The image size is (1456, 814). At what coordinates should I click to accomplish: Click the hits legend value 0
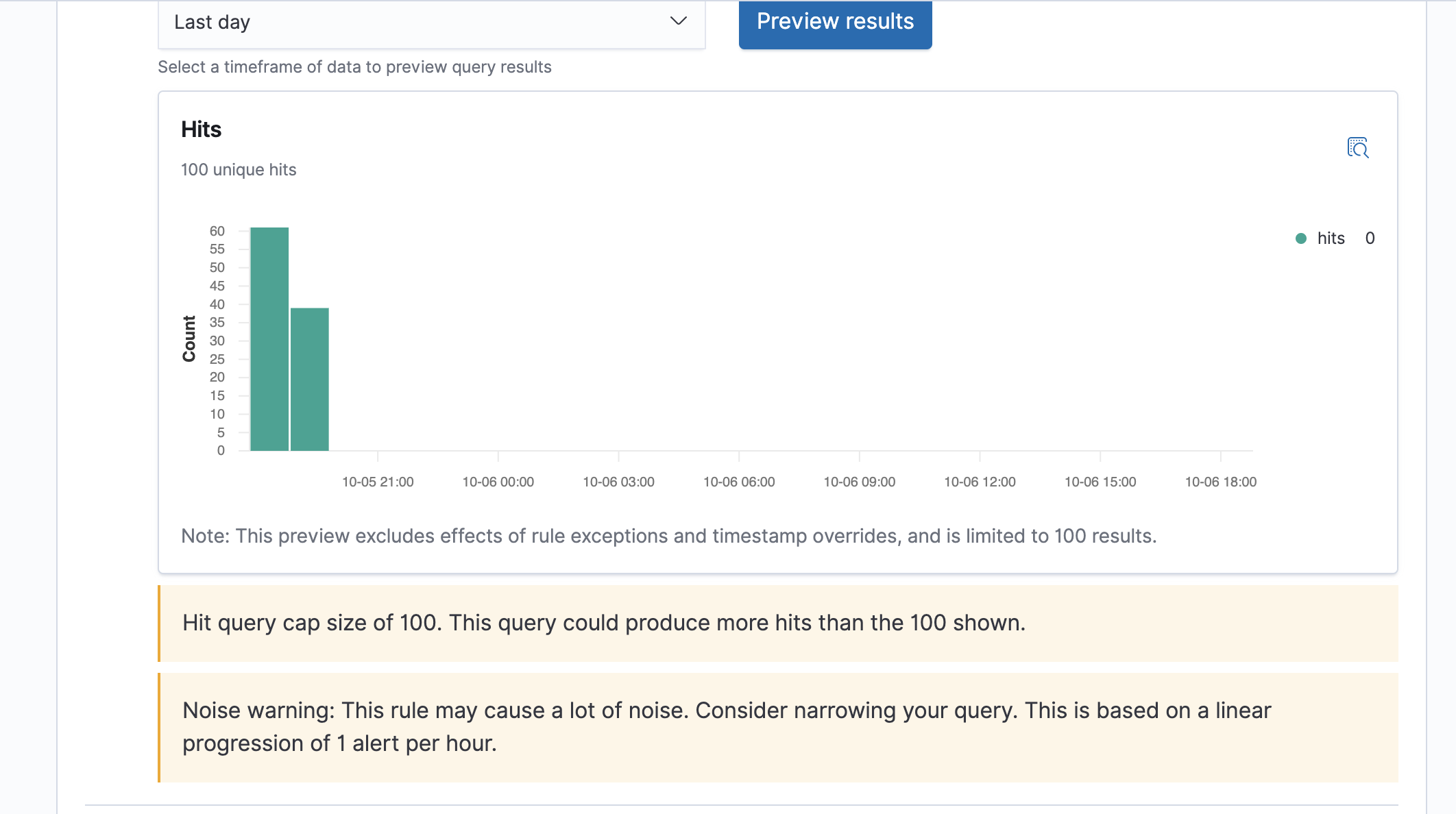1370,238
